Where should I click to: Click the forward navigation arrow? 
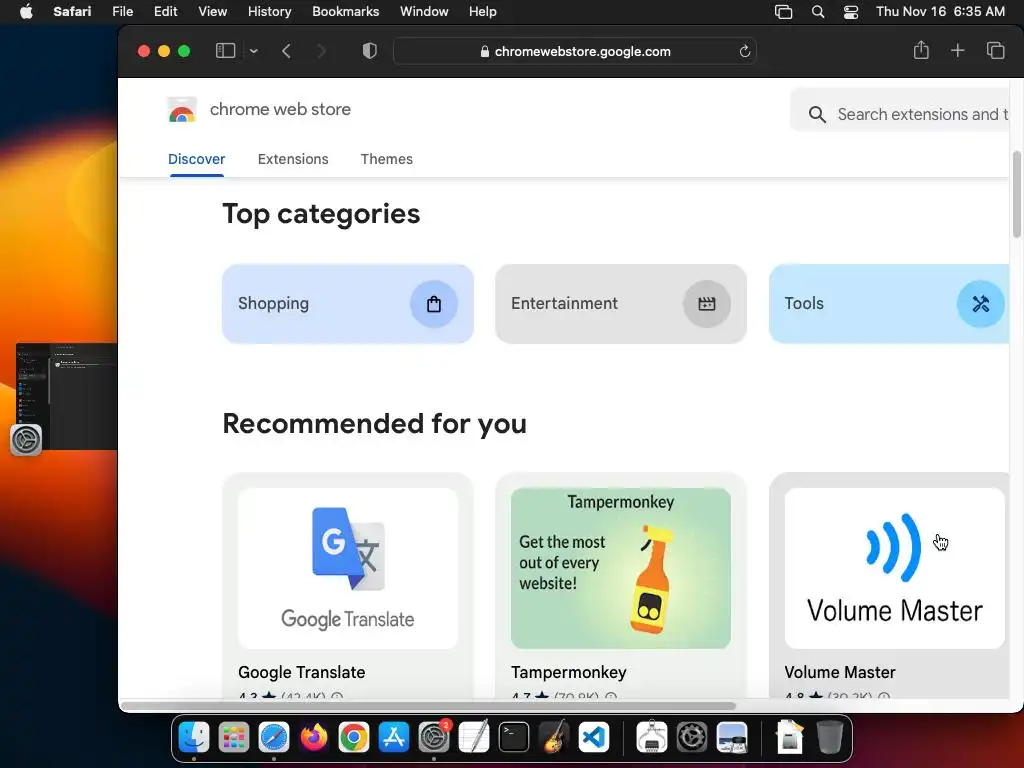coord(321,51)
